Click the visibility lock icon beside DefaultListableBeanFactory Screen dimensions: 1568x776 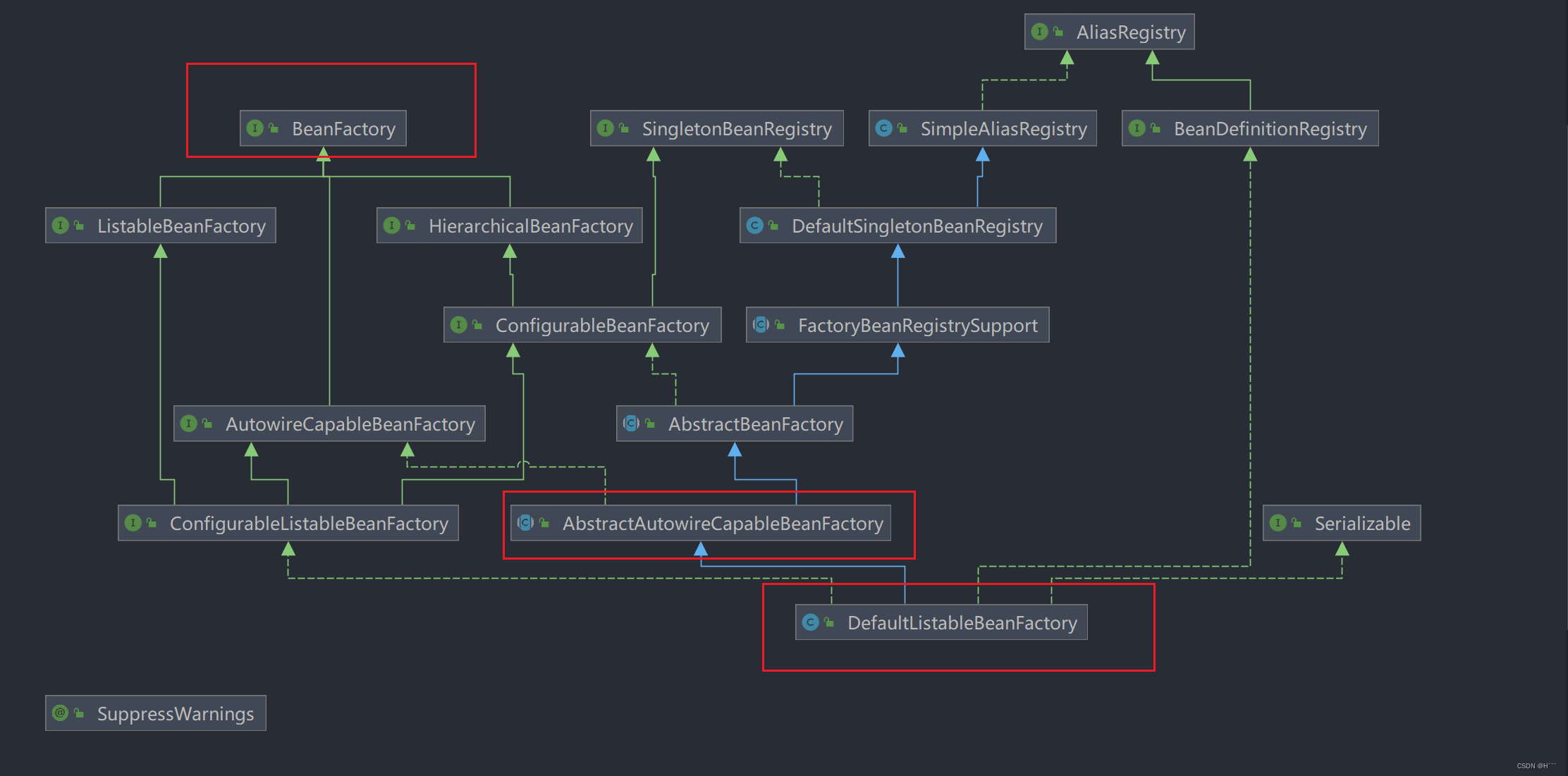click(829, 622)
